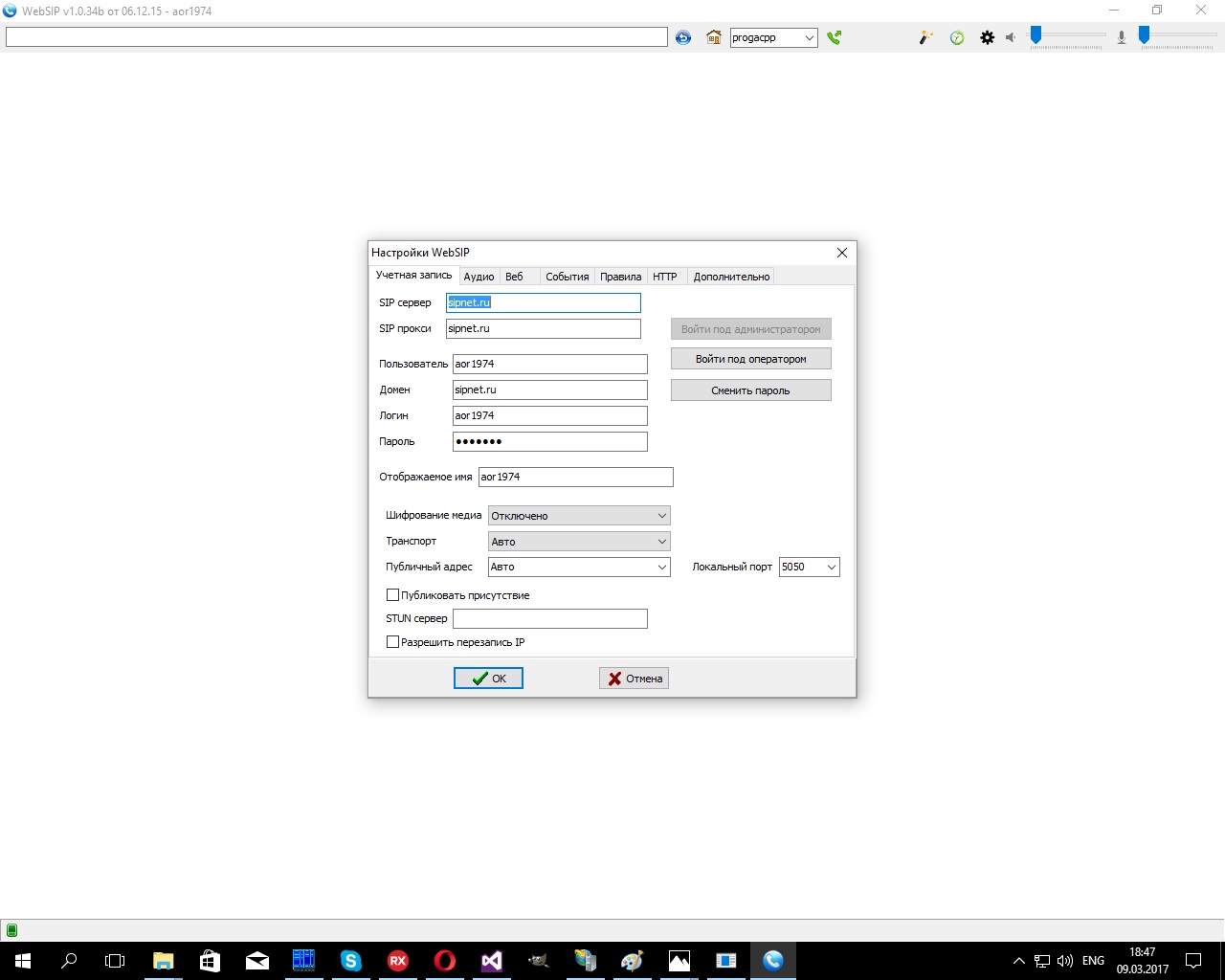Image resolution: width=1225 pixels, height=980 pixels.
Task: Close the 'Настройки WebSIP' dialog
Action: coord(842,253)
